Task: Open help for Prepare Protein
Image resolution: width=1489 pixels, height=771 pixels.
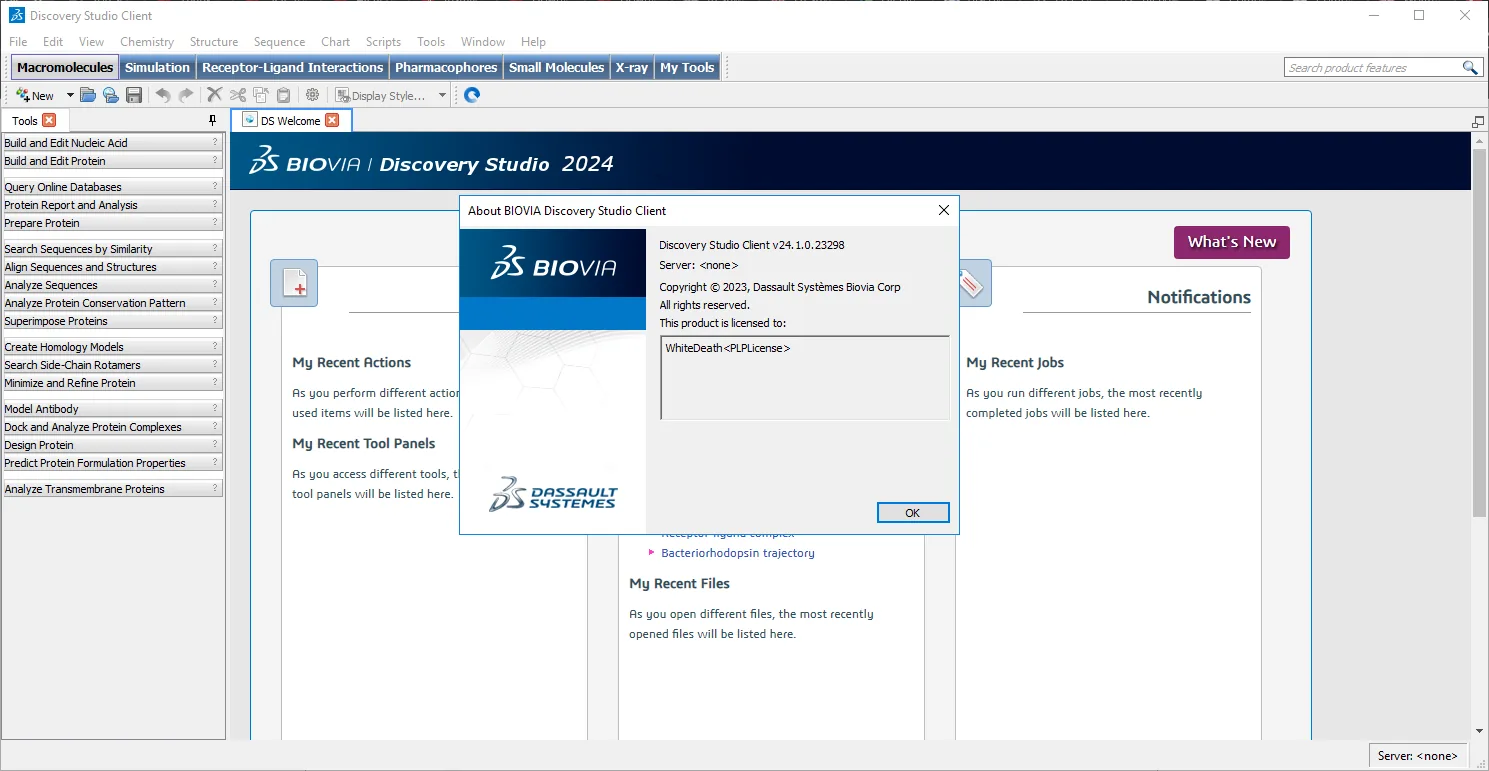Action: click(214, 222)
